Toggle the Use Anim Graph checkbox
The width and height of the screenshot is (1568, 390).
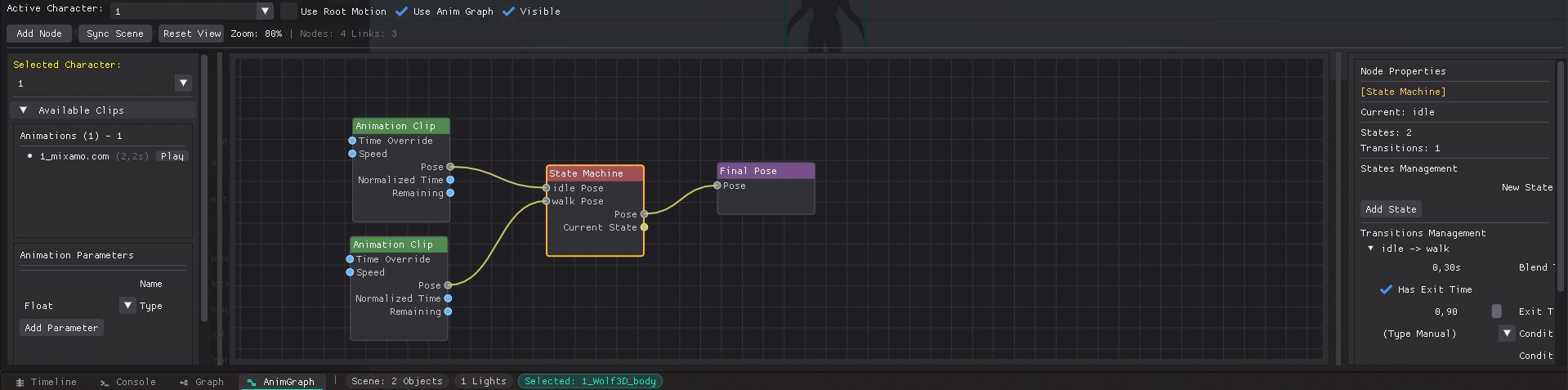(x=401, y=11)
